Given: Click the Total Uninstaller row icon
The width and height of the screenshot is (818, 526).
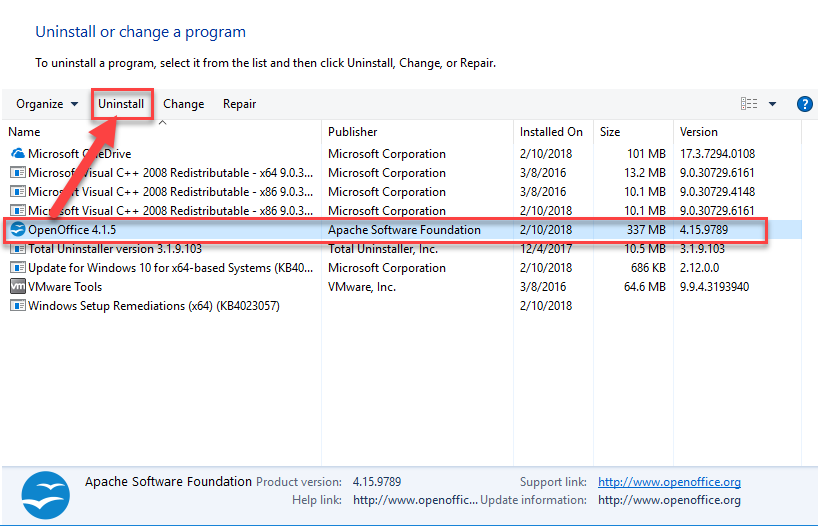Looking at the screenshot, I should (18, 249).
